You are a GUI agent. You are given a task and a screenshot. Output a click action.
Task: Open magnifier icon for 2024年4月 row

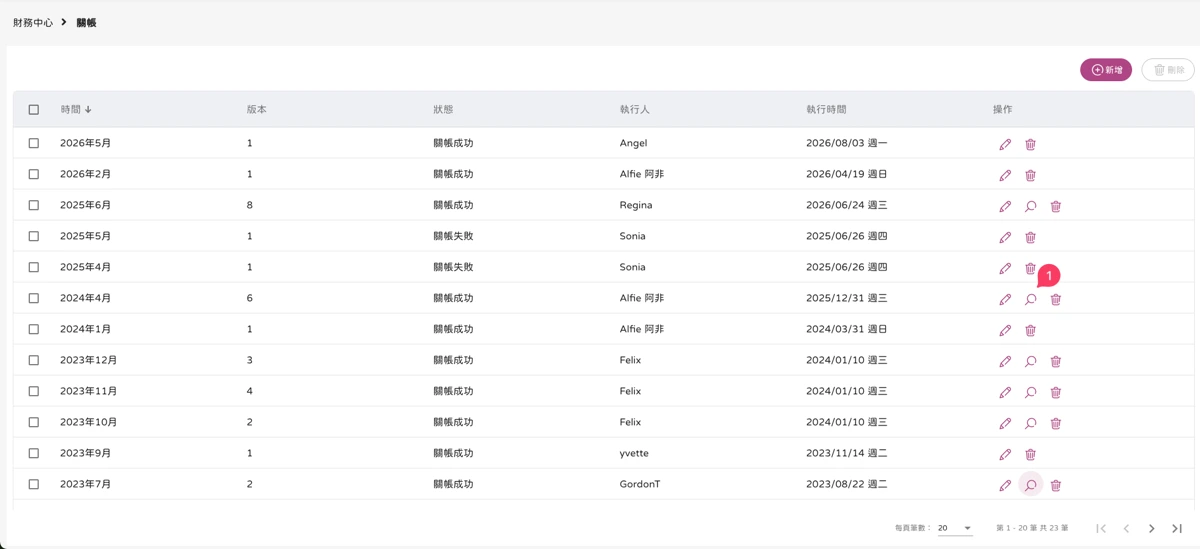(1030, 299)
